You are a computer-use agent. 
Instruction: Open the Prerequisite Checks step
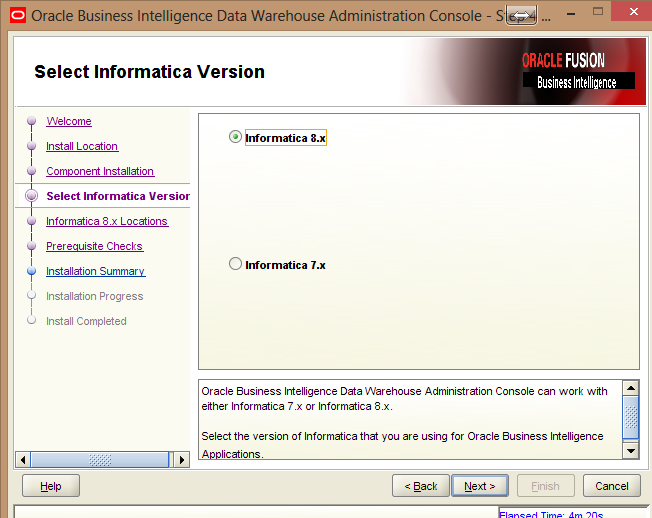point(94,246)
